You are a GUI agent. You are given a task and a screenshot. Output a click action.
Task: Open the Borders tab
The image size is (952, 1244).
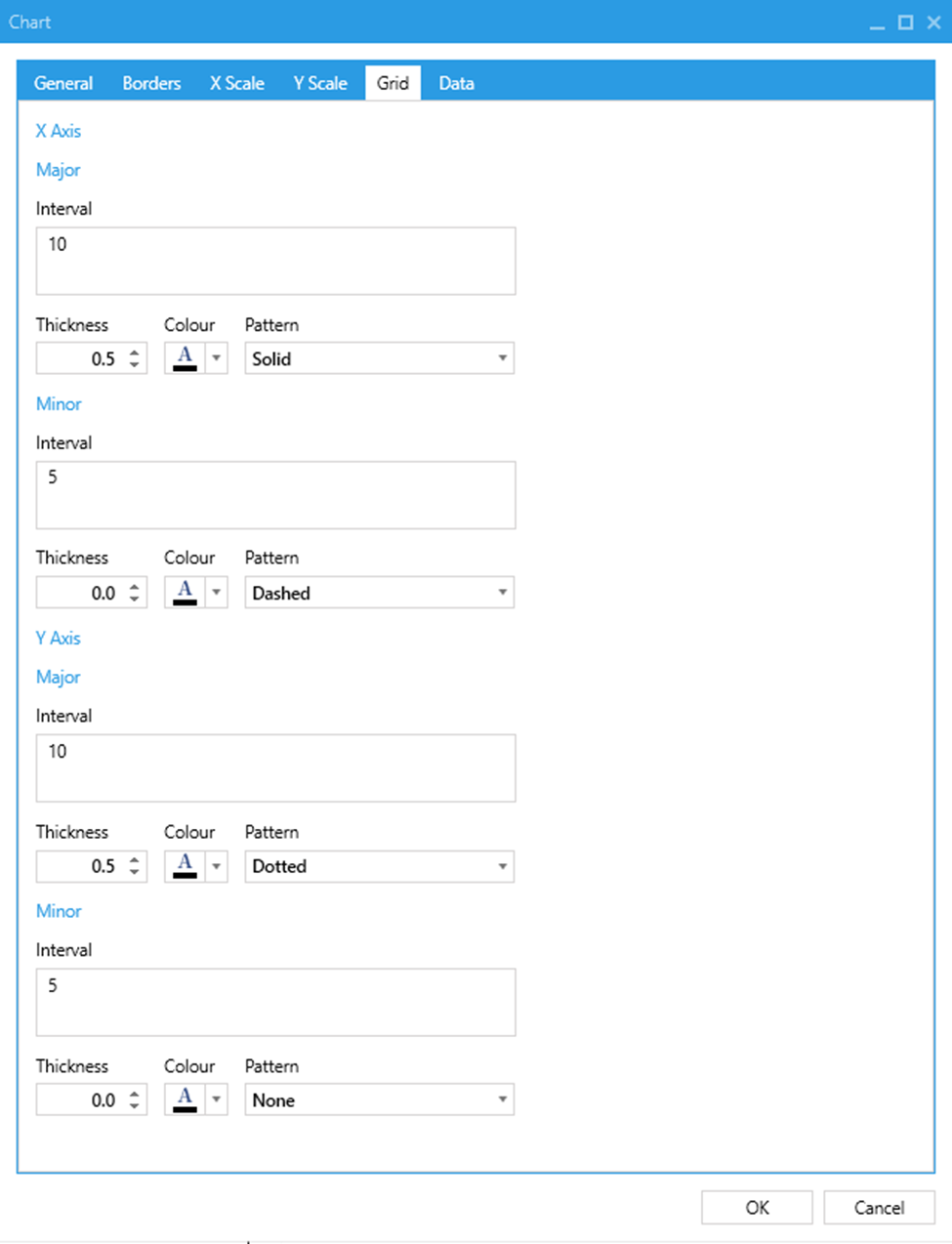tap(151, 83)
